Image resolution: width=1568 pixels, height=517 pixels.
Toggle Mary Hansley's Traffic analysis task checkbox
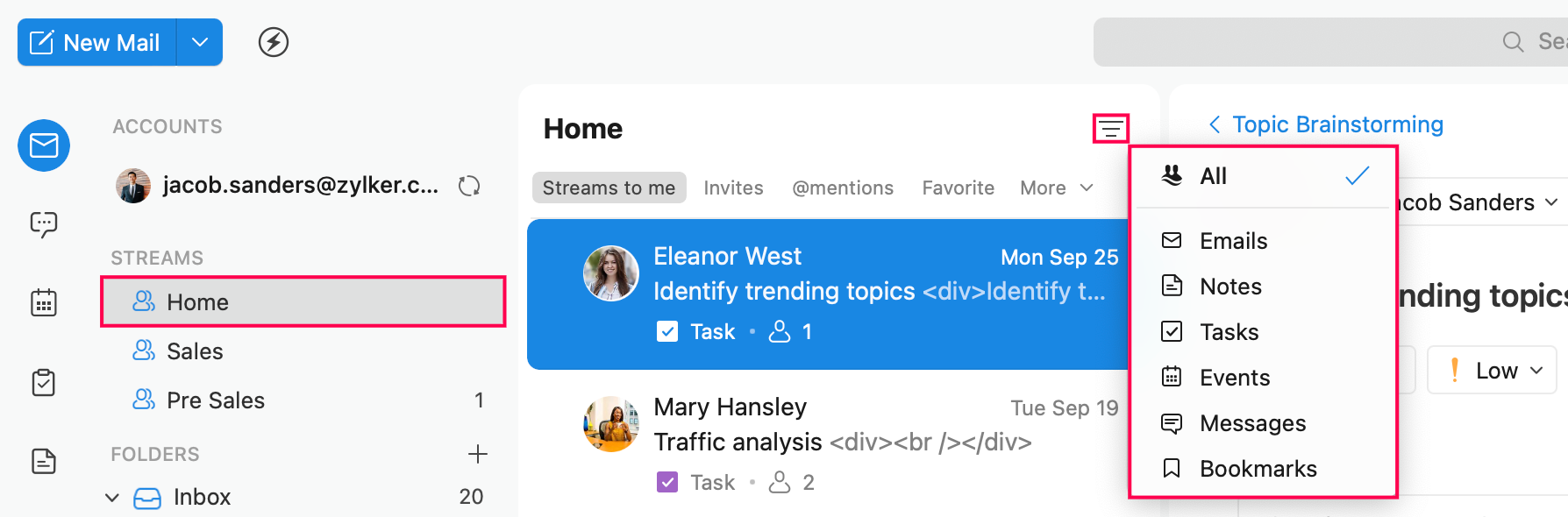667,482
